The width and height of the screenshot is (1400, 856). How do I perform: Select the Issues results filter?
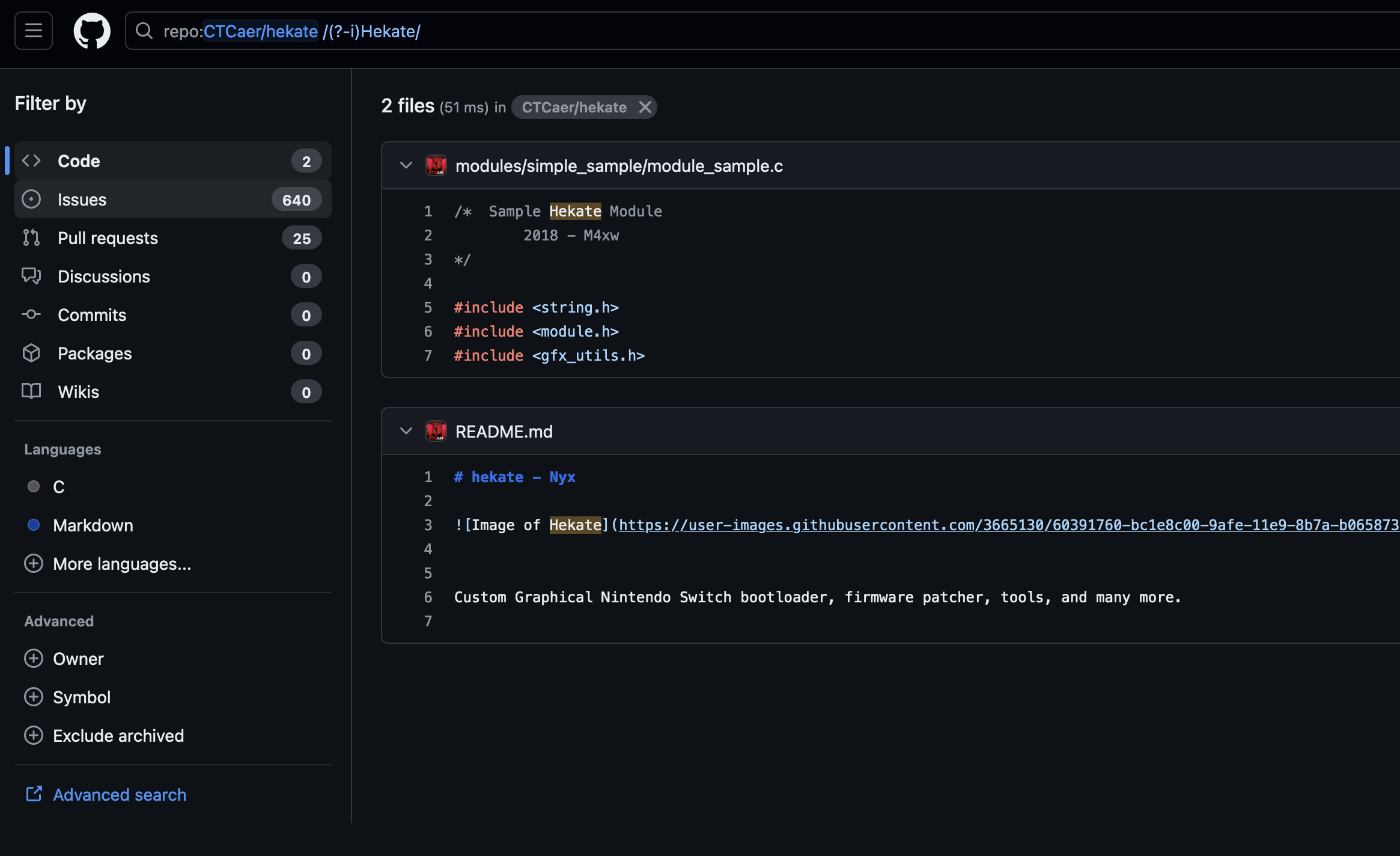(172, 200)
